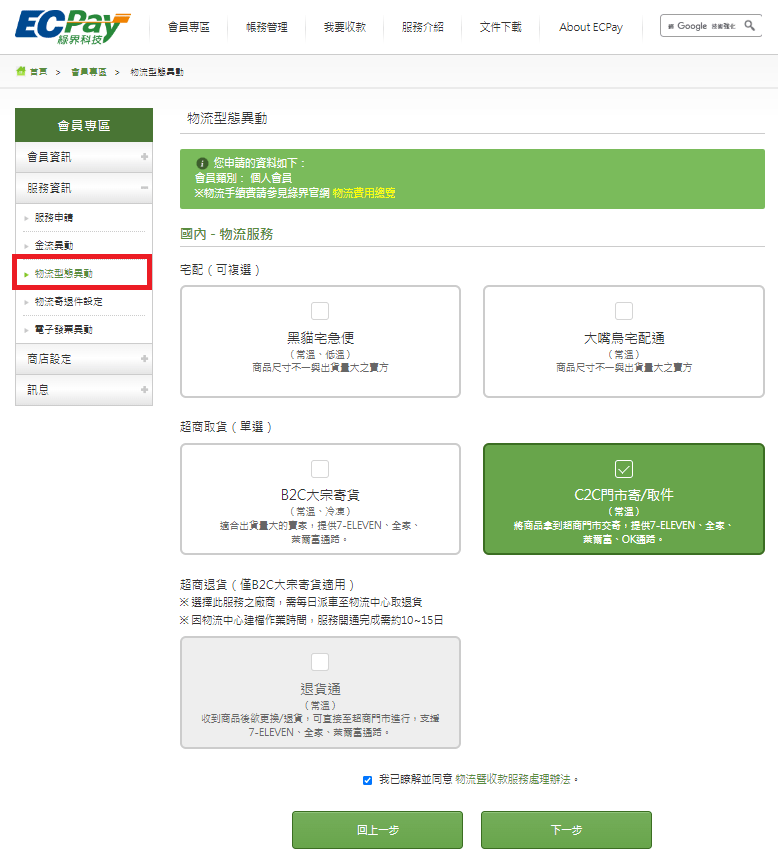
Task: Open 物流暨收款服務處理辦法 link
Action: (513, 779)
